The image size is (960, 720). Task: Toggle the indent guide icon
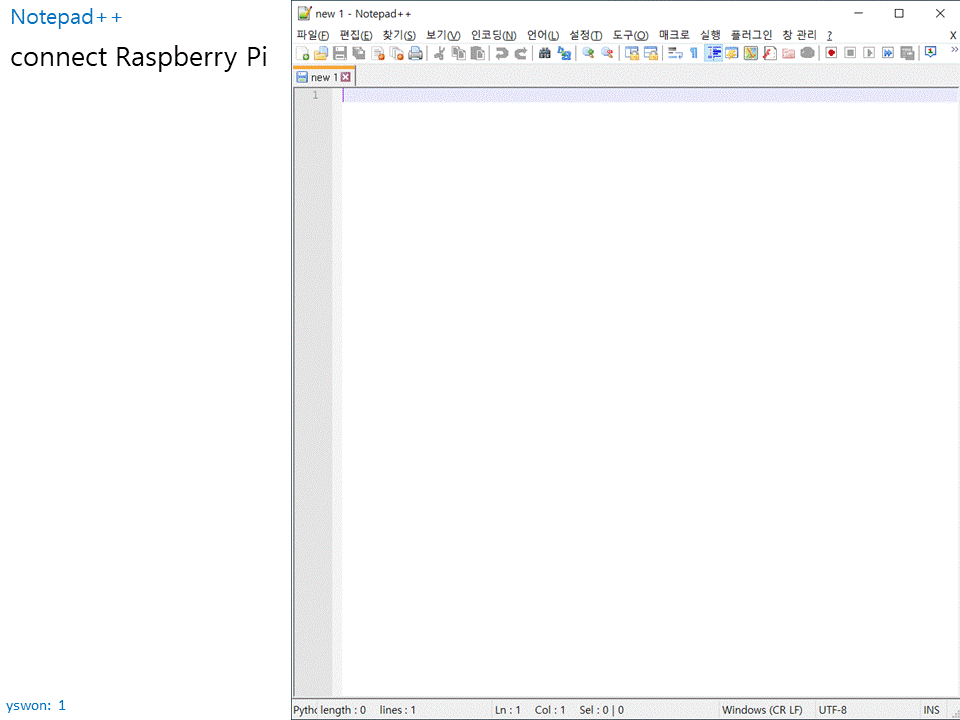pos(713,53)
